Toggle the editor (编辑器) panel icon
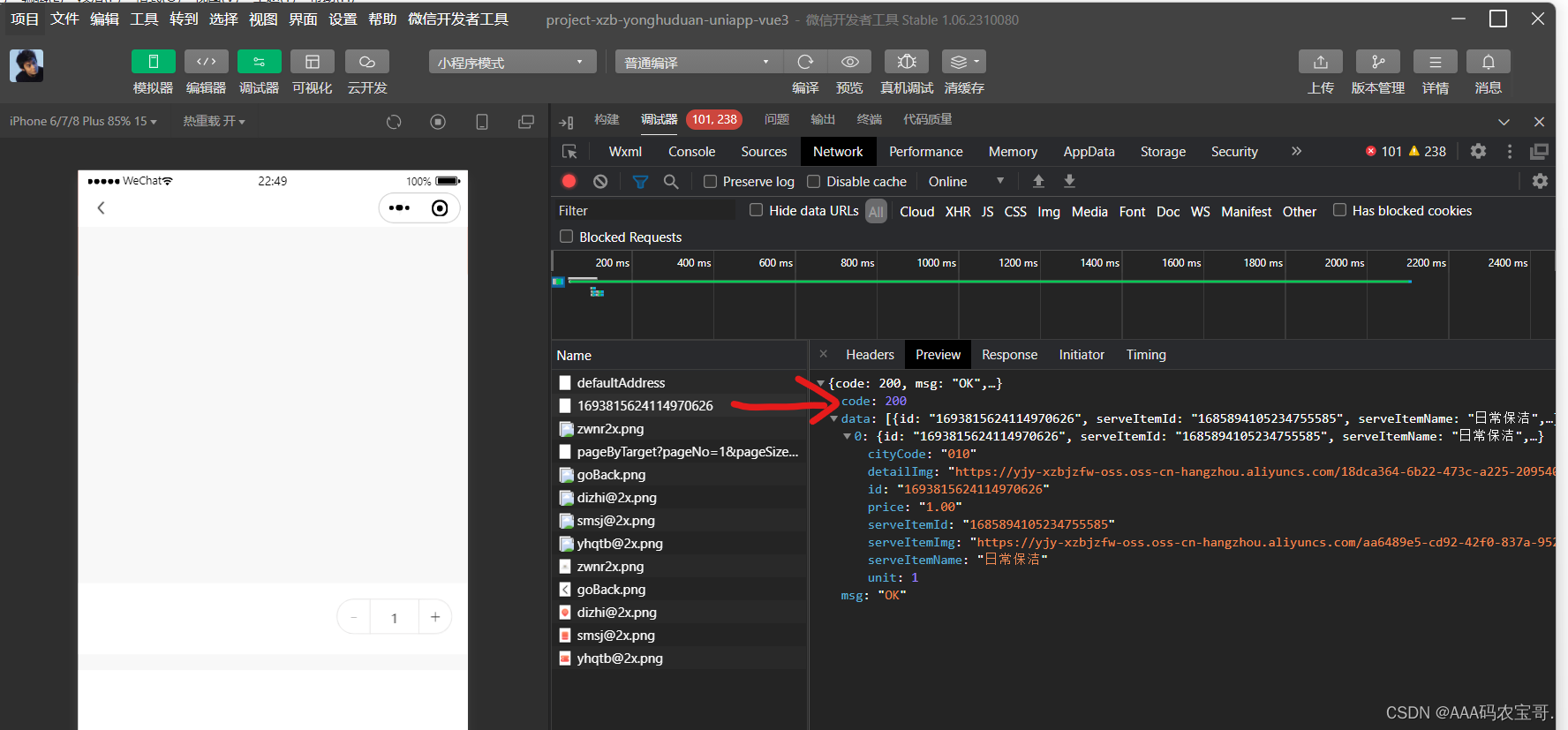Viewport: 1568px width, 730px height. 206,62
